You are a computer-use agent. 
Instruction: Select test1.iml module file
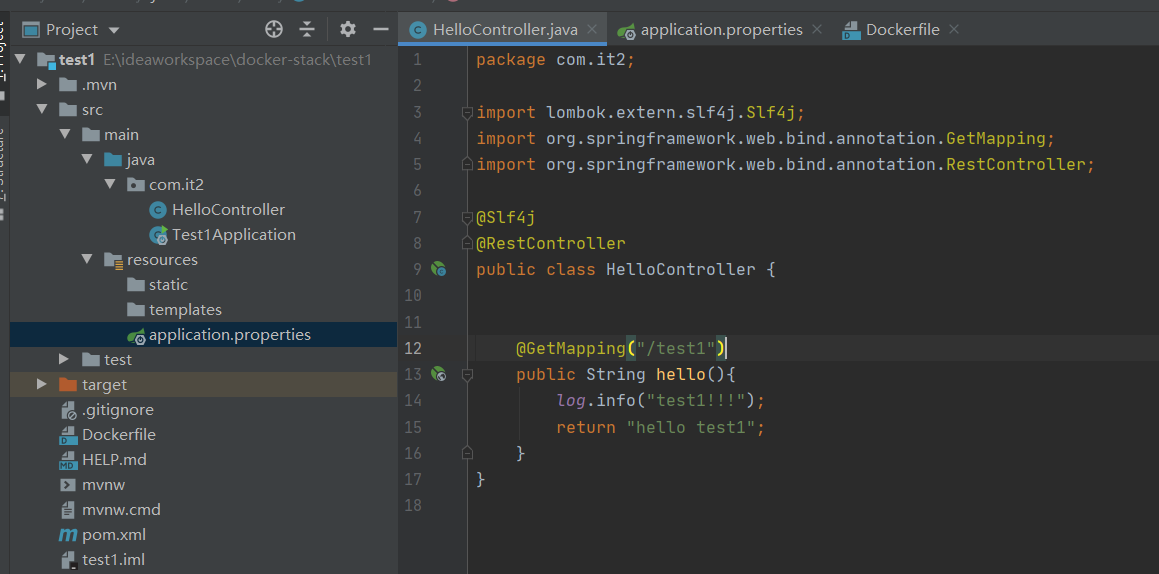(x=113, y=560)
